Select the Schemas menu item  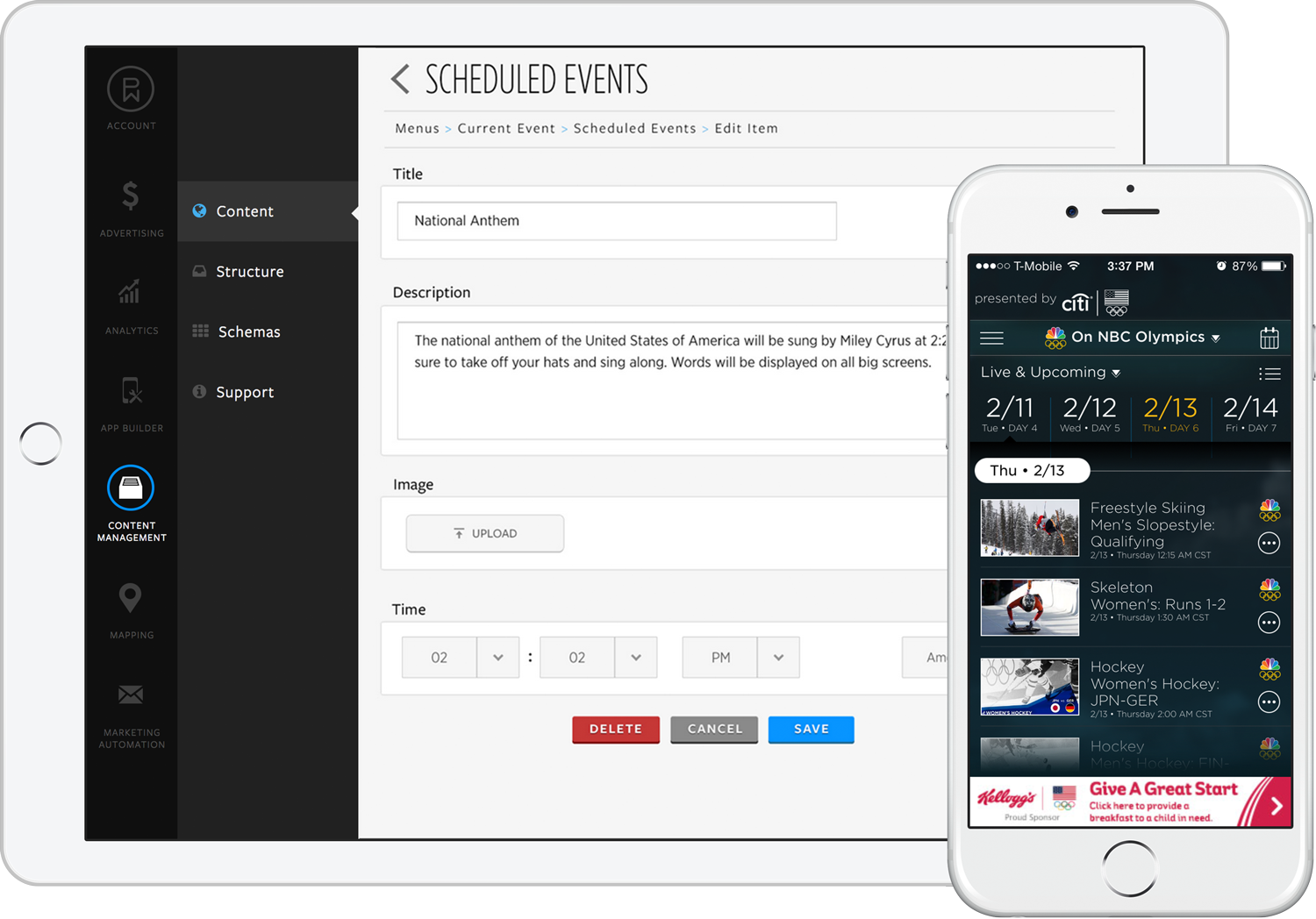point(249,332)
